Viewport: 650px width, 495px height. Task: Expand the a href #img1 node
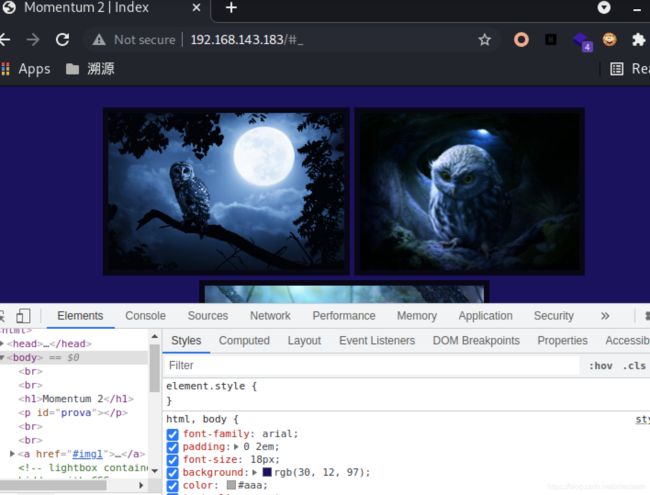(12, 454)
